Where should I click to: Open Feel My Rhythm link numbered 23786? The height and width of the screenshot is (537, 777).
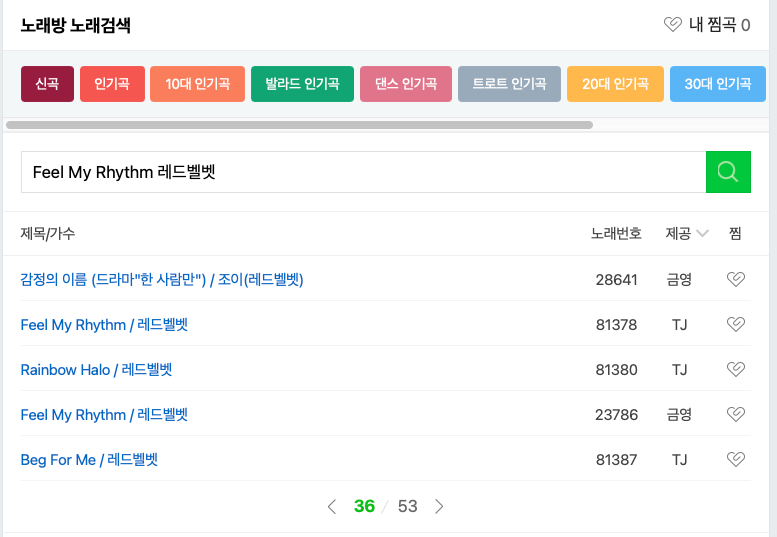coord(104,415)
